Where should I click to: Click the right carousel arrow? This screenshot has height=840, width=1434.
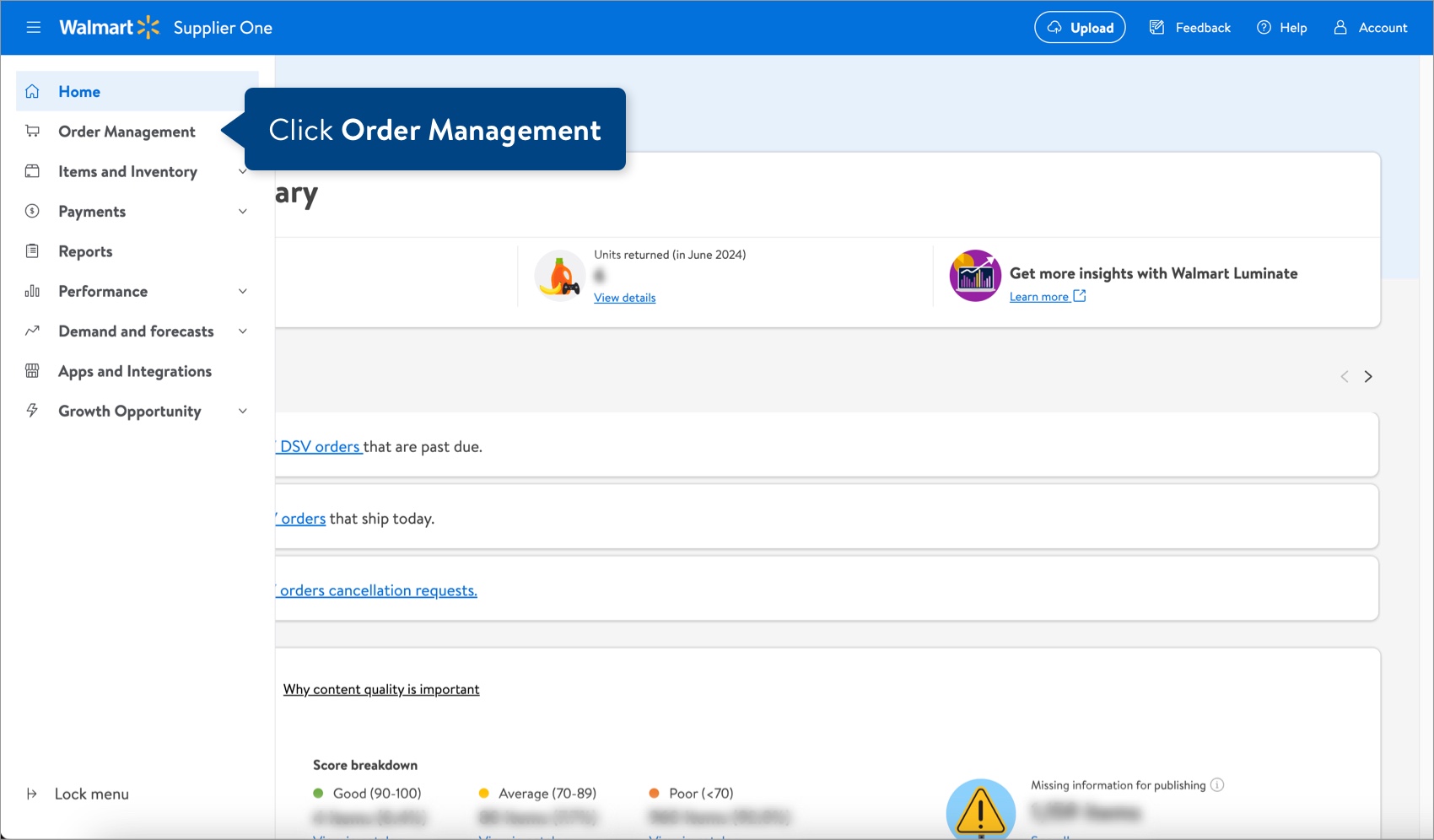[1368, 376]
